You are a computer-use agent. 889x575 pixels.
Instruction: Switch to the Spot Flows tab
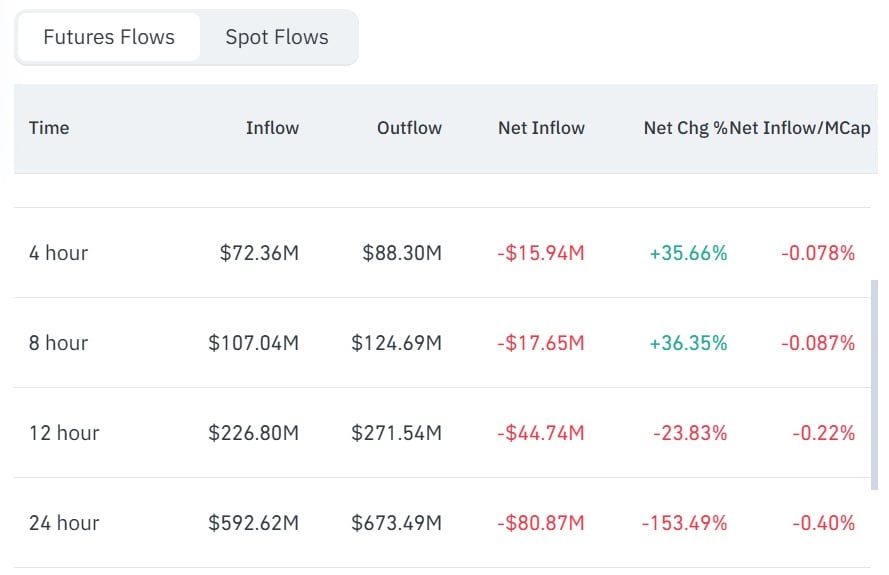[277, 37]
